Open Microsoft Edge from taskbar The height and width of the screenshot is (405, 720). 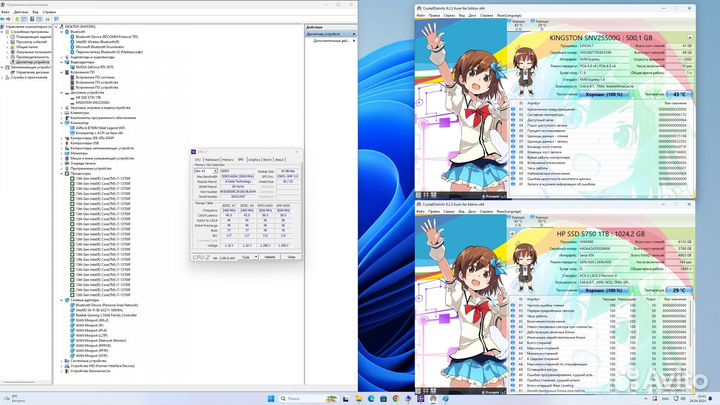point(371,399)
